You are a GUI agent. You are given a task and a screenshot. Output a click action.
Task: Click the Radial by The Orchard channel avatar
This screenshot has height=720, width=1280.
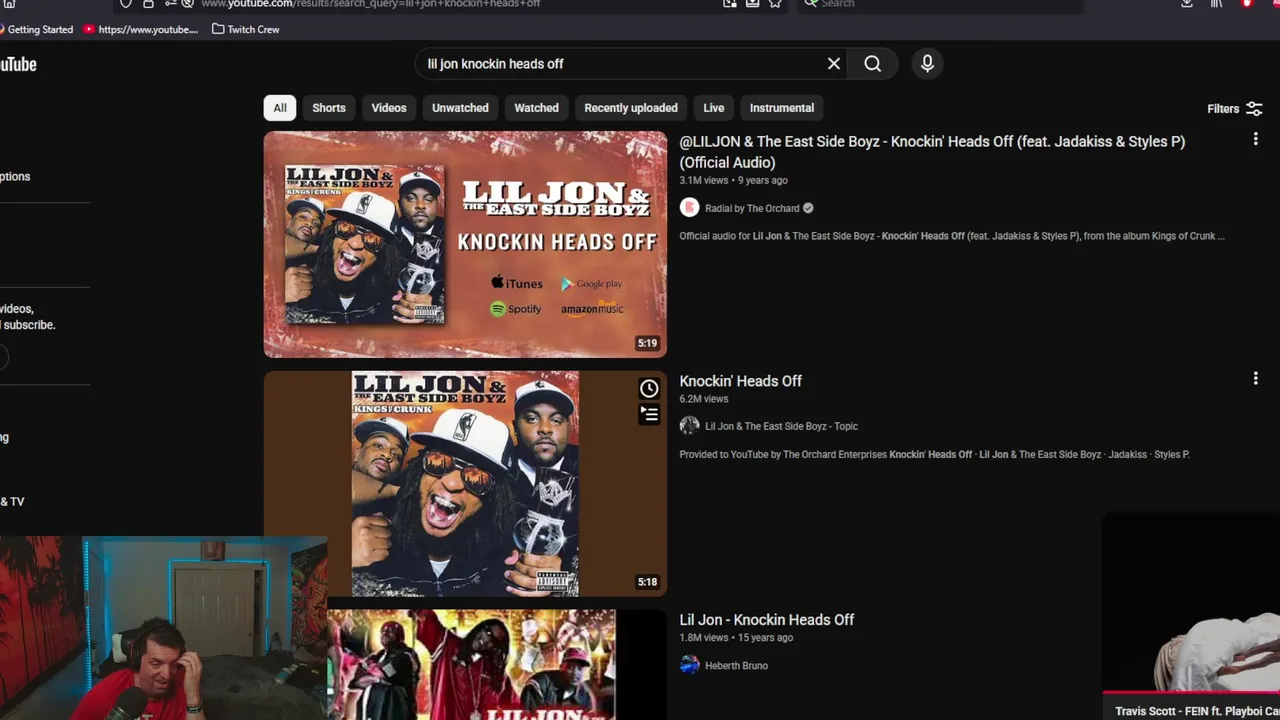pos(689,208)
